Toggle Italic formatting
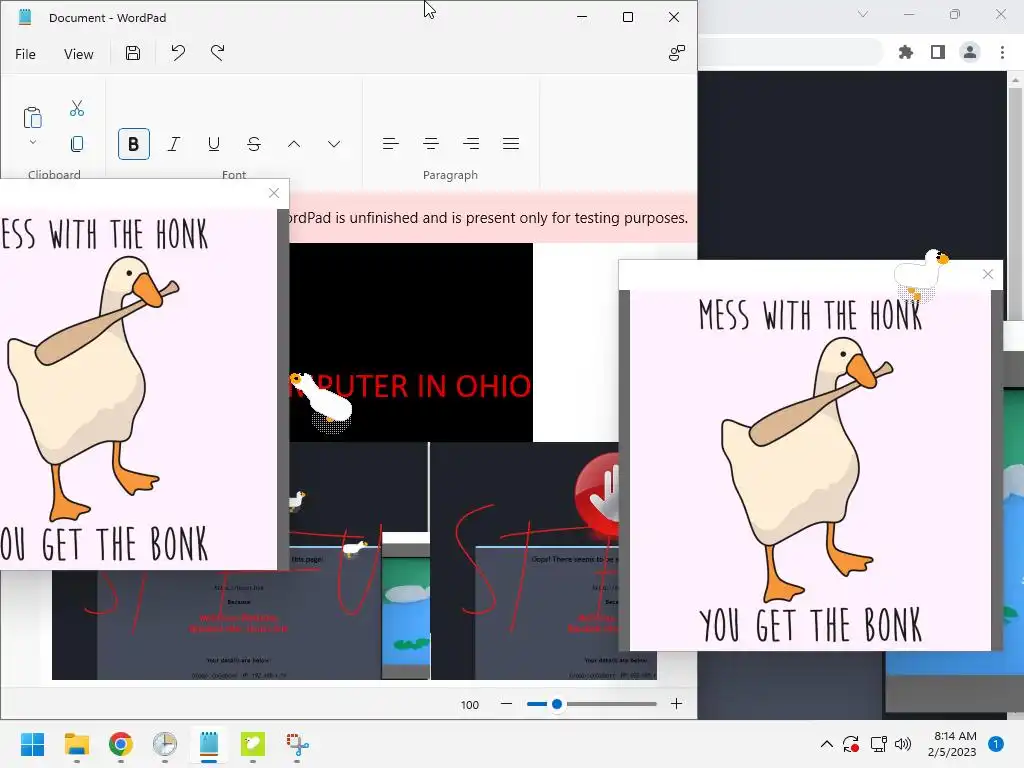Image resolution: width=1024 pixels, height=768 pixels. (x=174, y=144)
